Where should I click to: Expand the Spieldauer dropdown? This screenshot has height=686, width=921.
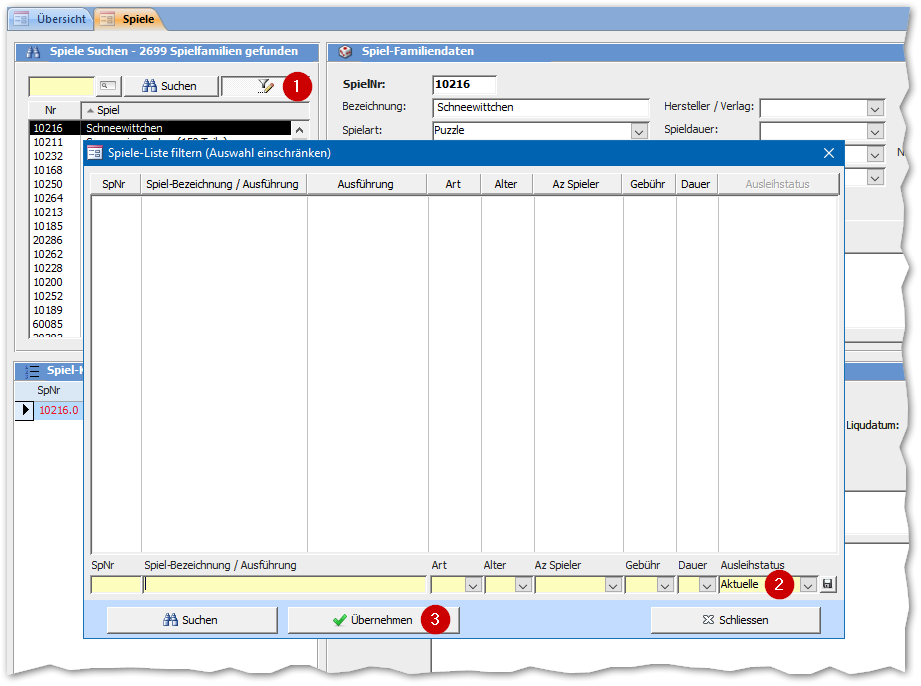point(875,131)
